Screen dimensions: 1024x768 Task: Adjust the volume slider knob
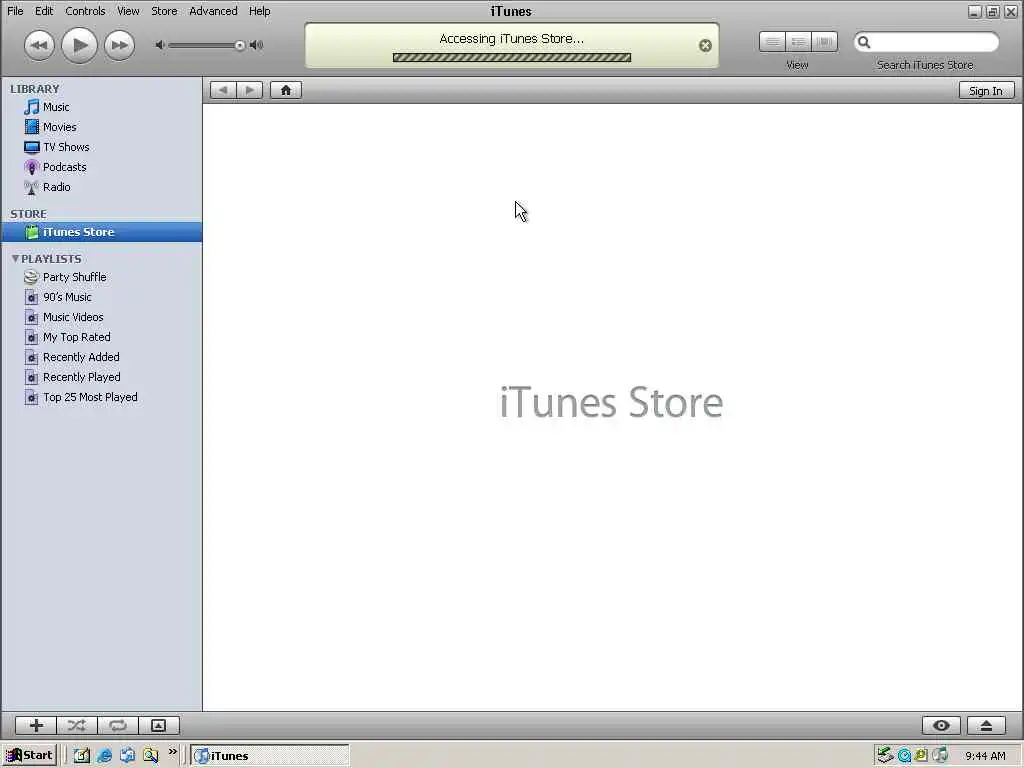pos(240,45)
